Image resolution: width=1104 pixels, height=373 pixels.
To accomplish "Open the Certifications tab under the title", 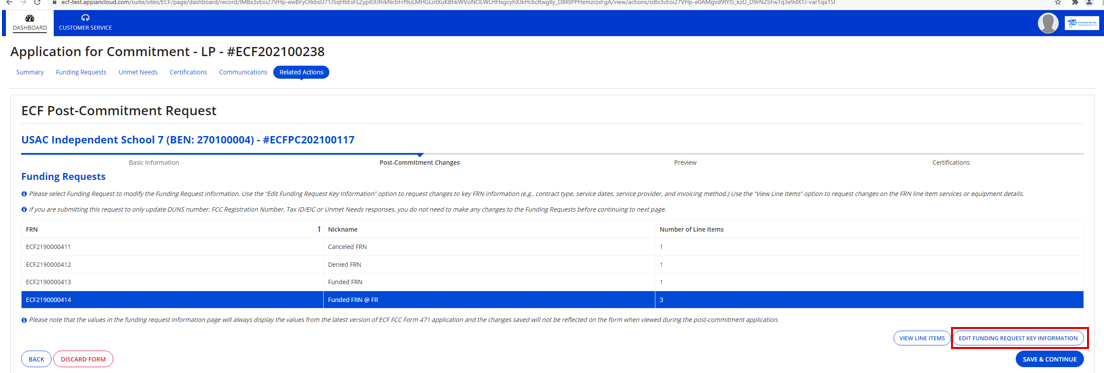I will point(188,72).
